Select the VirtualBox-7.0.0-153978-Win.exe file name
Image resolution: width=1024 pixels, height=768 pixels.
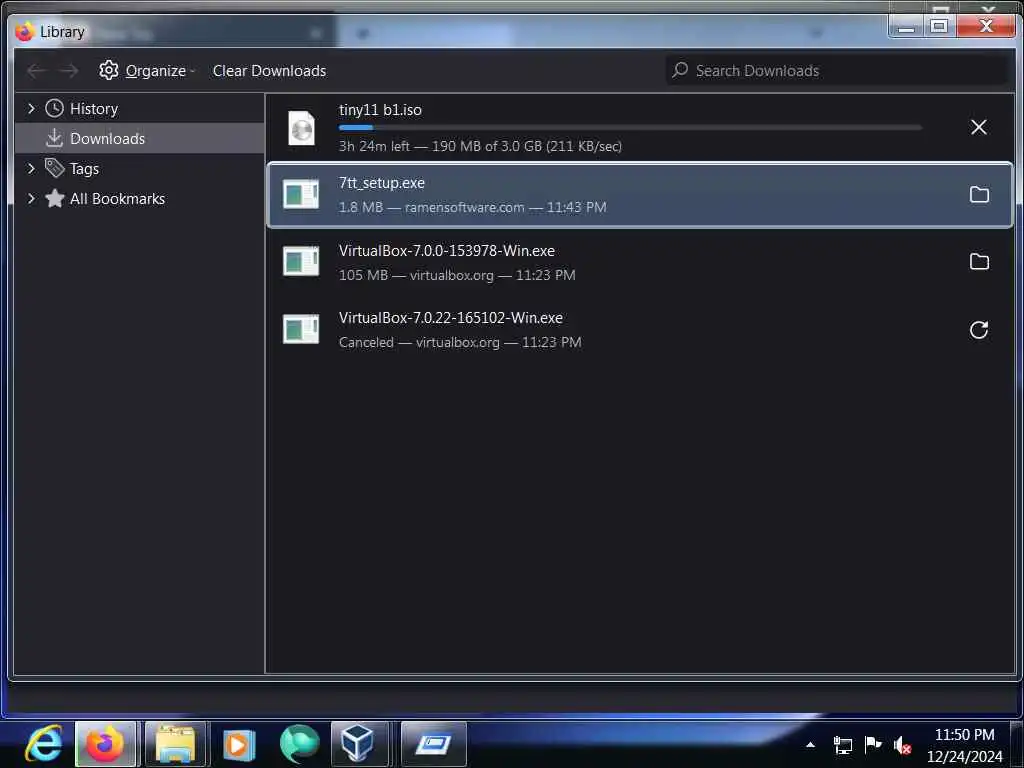pos(447,251)
